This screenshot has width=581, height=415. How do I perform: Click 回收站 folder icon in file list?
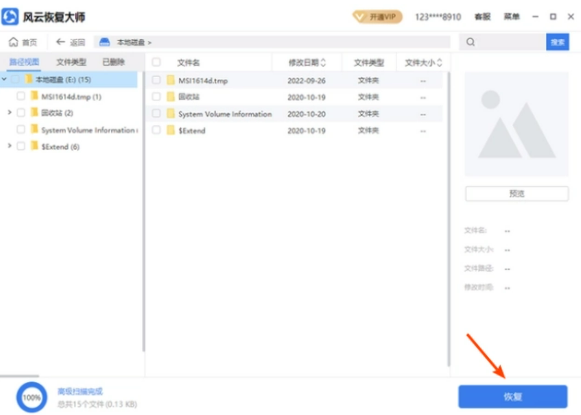[x=170, y=97]
